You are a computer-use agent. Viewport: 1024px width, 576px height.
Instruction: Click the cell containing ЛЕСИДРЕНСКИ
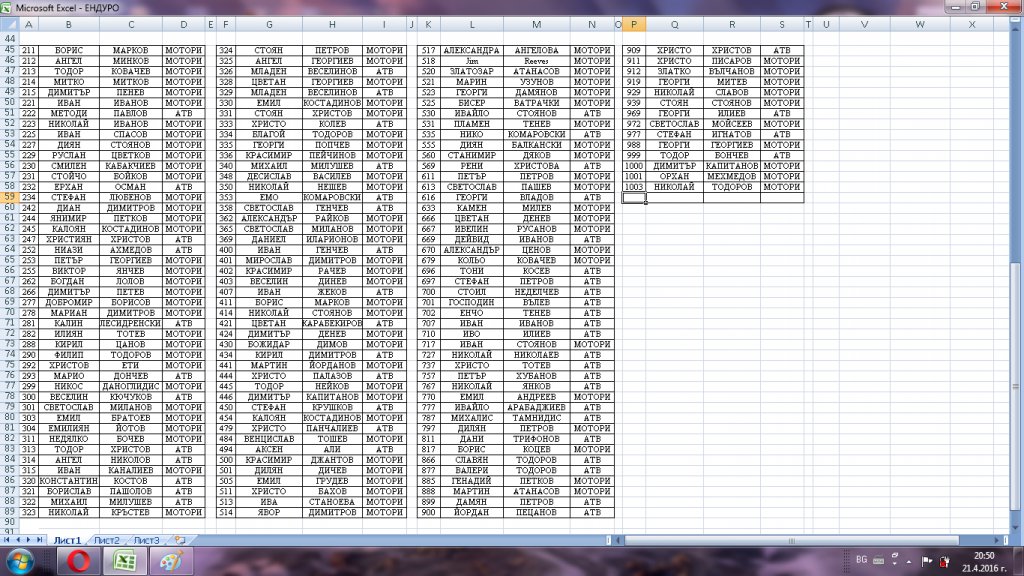[131, 323]
